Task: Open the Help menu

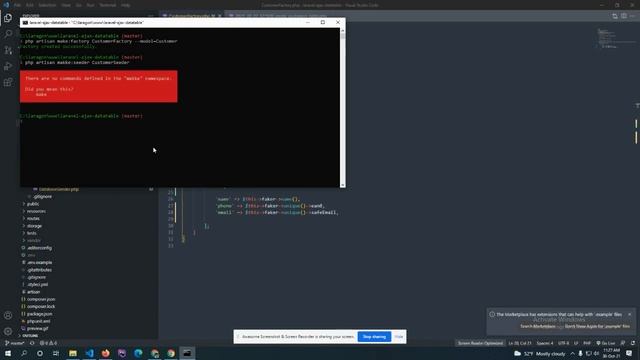Action: (126, 5)
